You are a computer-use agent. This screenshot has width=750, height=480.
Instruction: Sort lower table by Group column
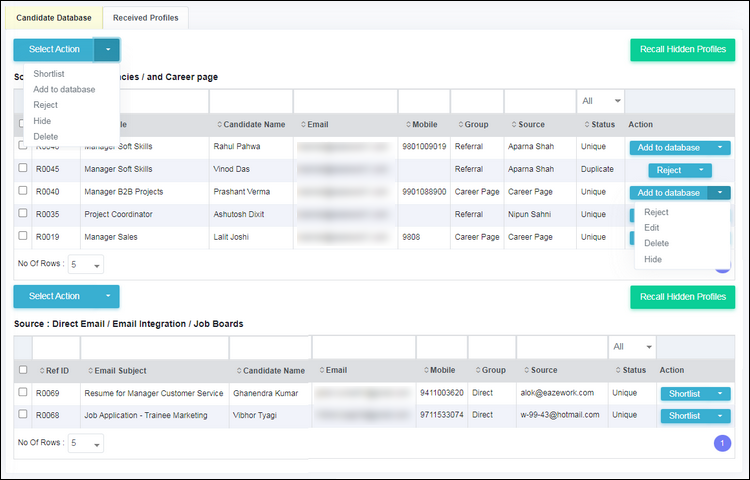click(490, 370)
